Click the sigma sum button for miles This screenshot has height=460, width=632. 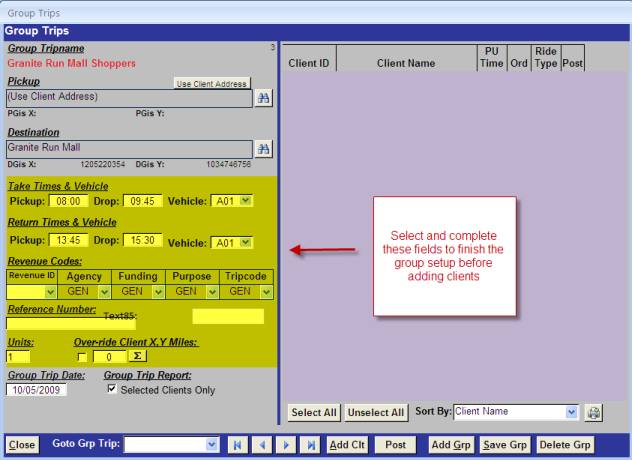pos(137,356)
